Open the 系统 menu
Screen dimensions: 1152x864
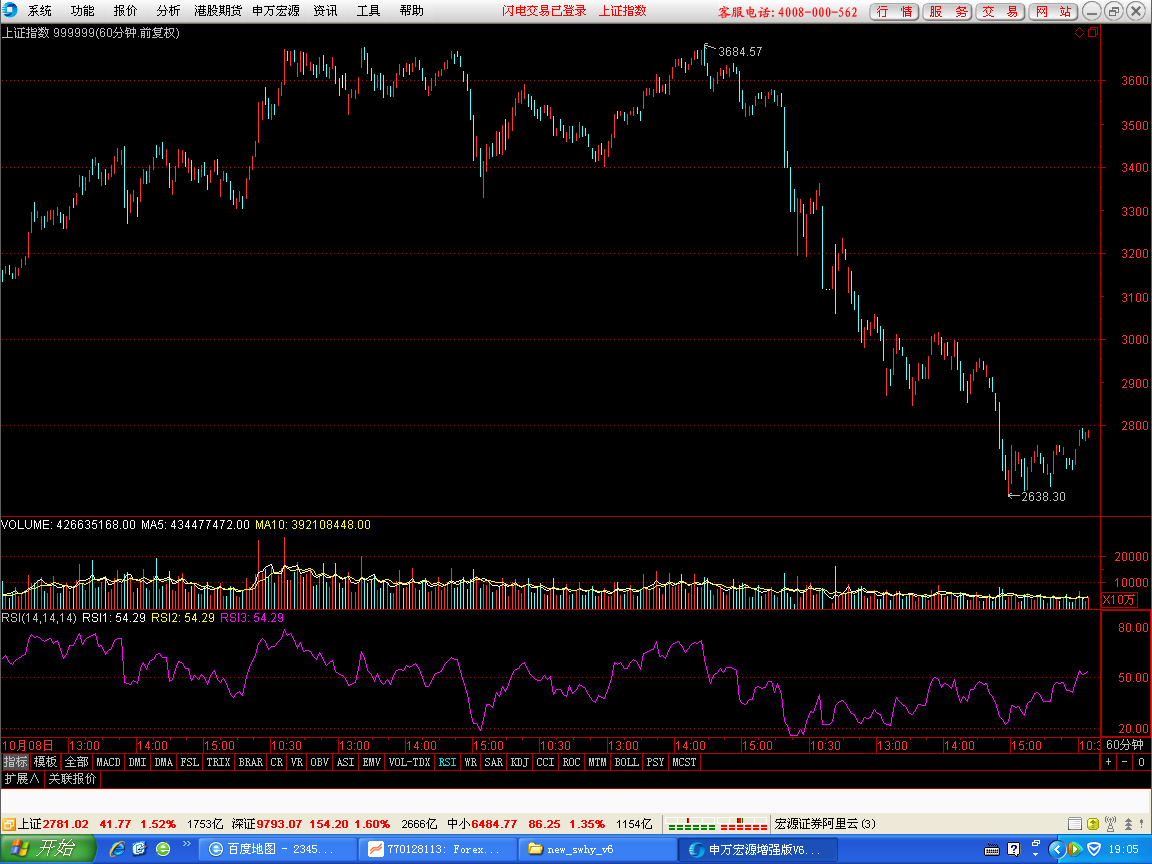pos(40,11)
